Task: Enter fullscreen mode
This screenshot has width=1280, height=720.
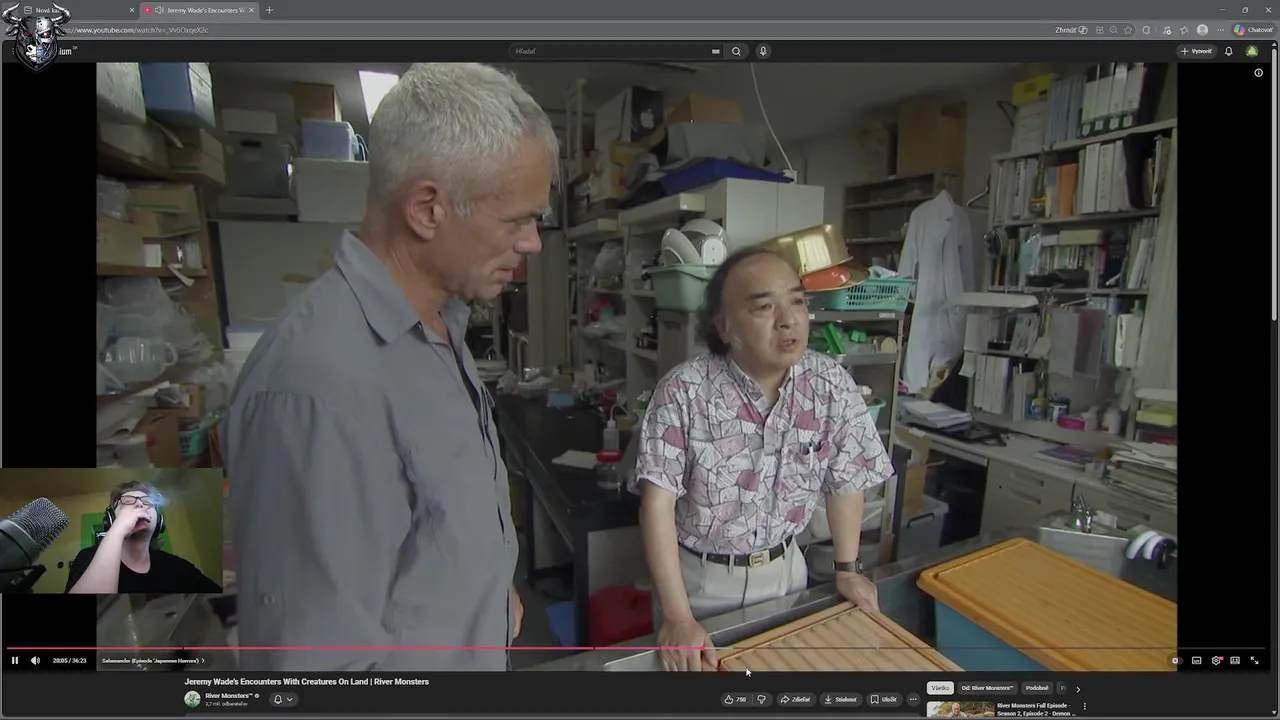Action: click(x=1255, y=660)
